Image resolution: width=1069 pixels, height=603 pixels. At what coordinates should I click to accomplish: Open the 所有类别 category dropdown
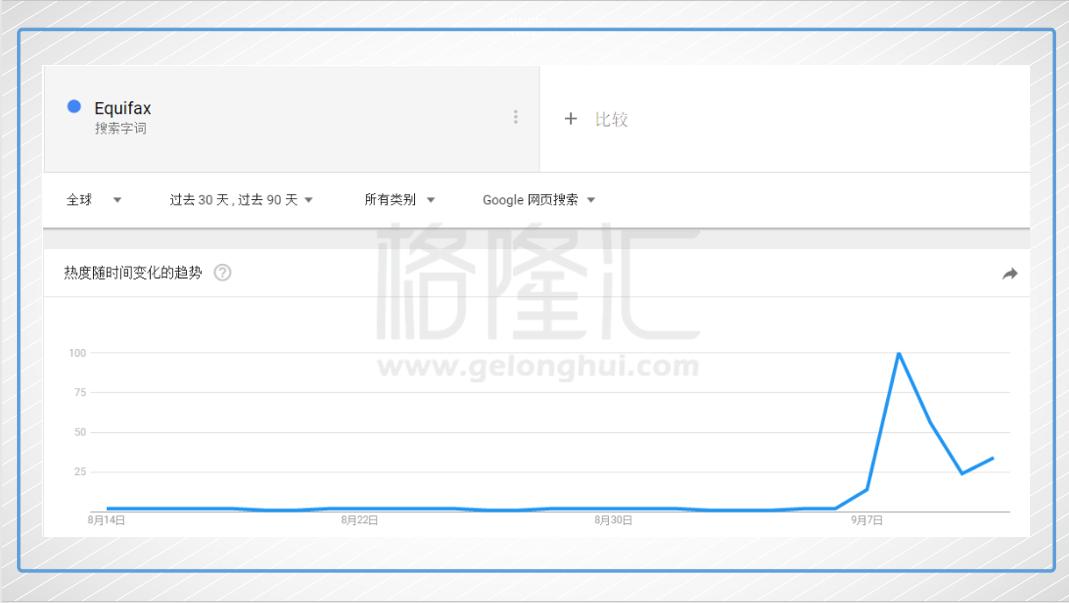point(400,200)
